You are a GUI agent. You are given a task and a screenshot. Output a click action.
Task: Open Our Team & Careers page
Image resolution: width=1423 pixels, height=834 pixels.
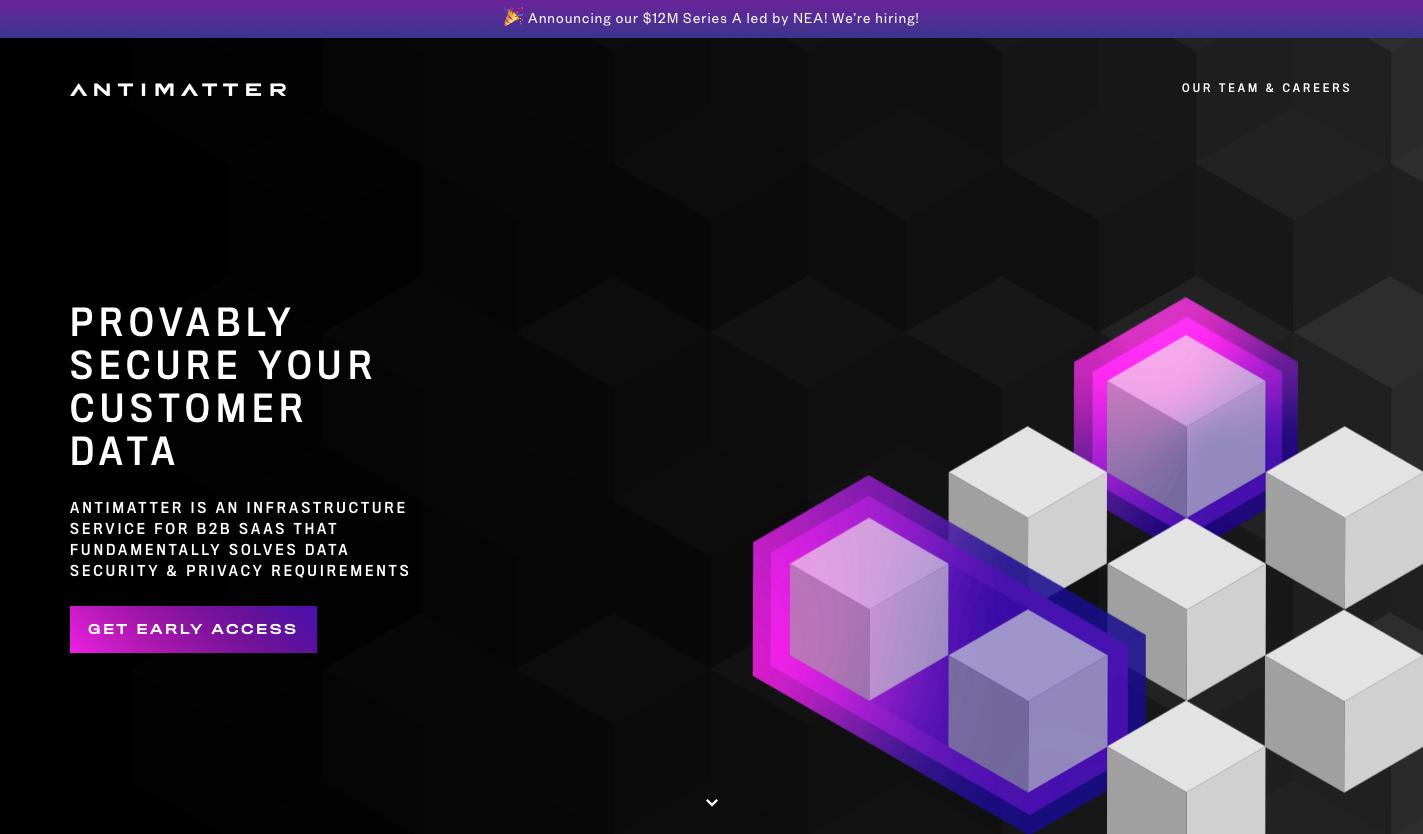[1266, 88]
